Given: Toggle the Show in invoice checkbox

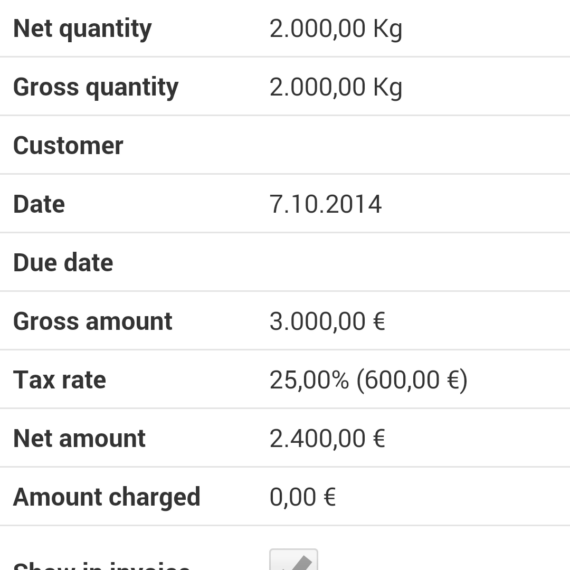Looking at the screenshot, I should pos(294,559).
